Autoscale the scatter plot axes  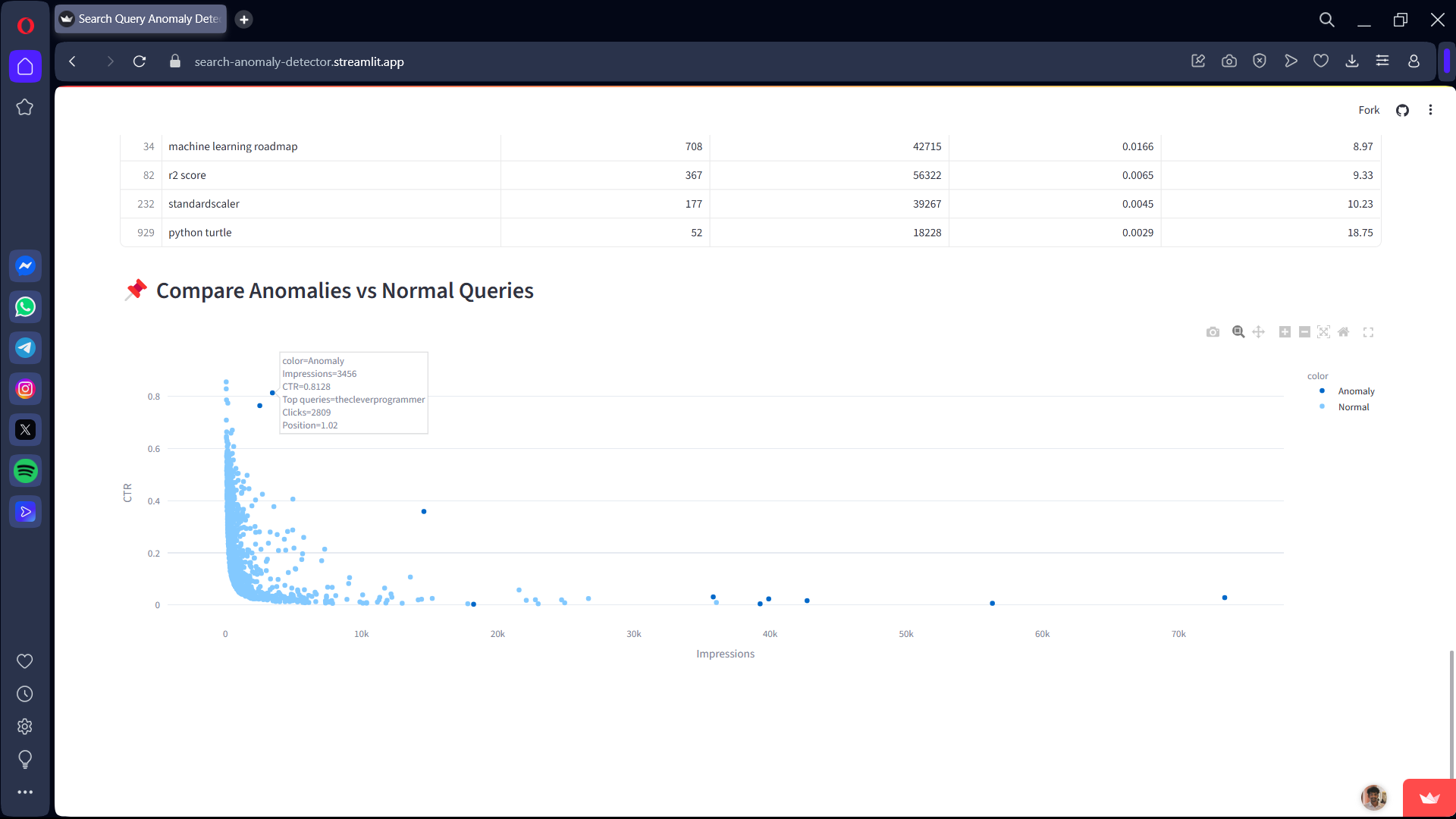1324,332
